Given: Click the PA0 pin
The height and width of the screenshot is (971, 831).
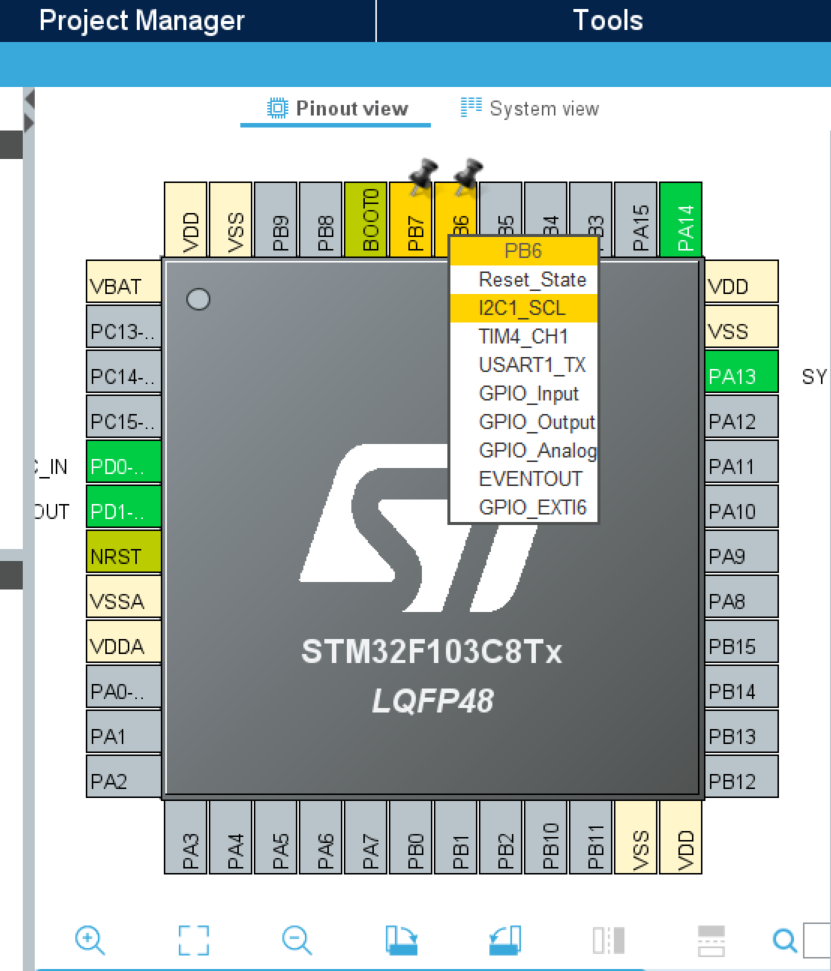Looking at the screenshot, I should pyautogui.click(x=124, y=686).
